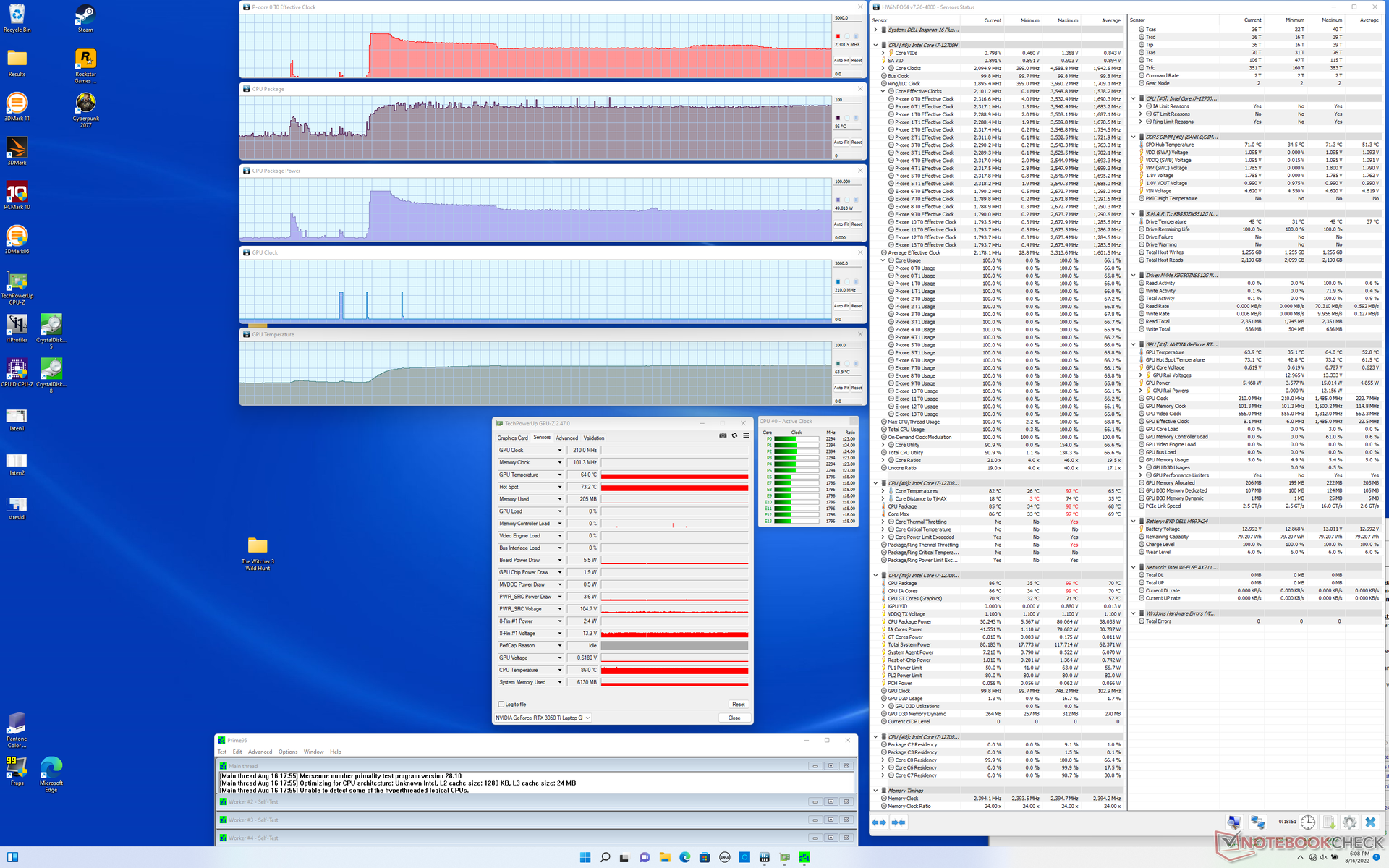1389x868 pixels.
Task: Toggle Auto Fit in GPU Clock graph
Action: [841, 306]
